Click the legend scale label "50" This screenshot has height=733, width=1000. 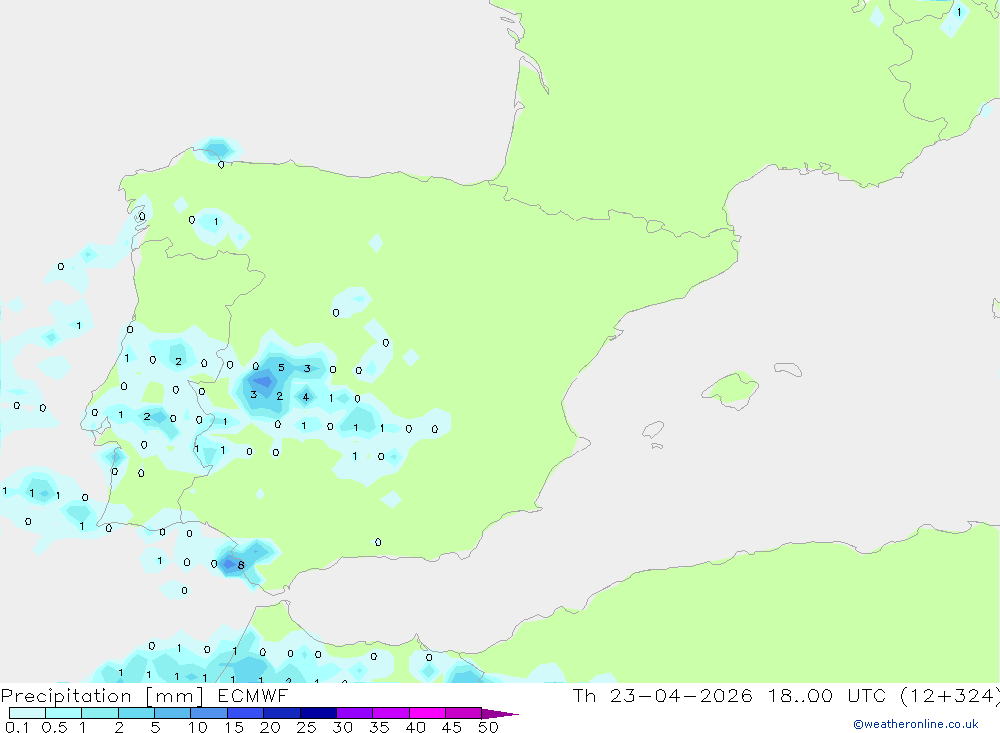[x=488, y=727]
